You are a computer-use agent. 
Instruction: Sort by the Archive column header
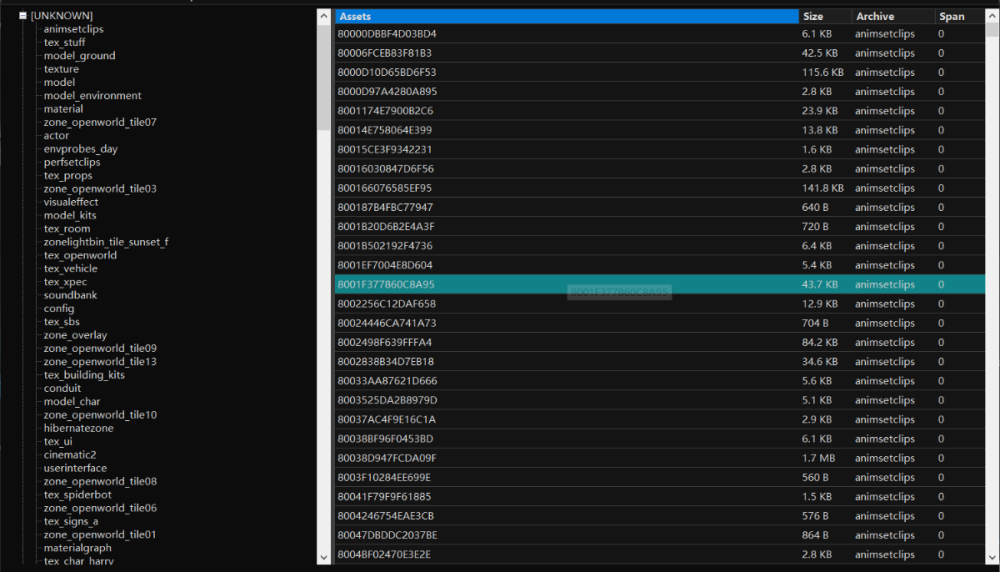tap(893, 17)
